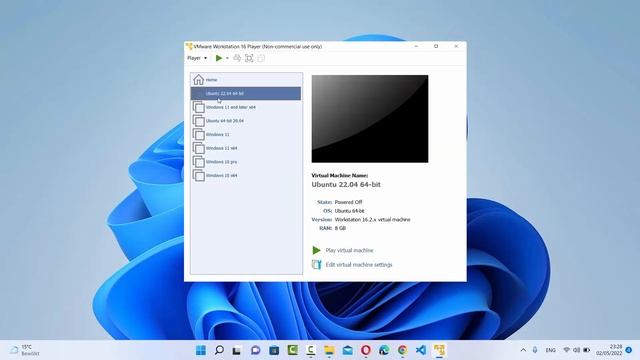The height and width of the screenshot is (360, 640).
Task: Click the Unity mode toolbar icon
Action: (261, 58)
